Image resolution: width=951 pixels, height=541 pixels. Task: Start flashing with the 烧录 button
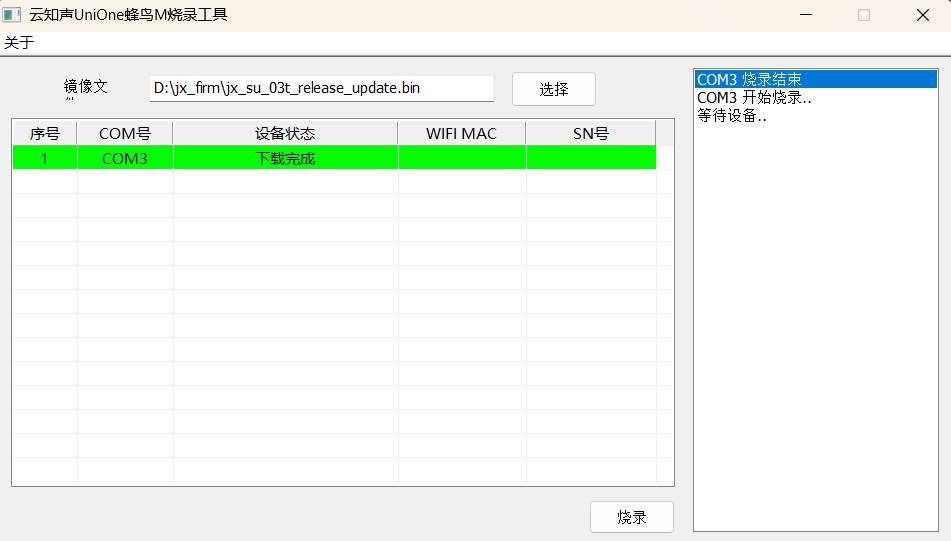(631, 517)
